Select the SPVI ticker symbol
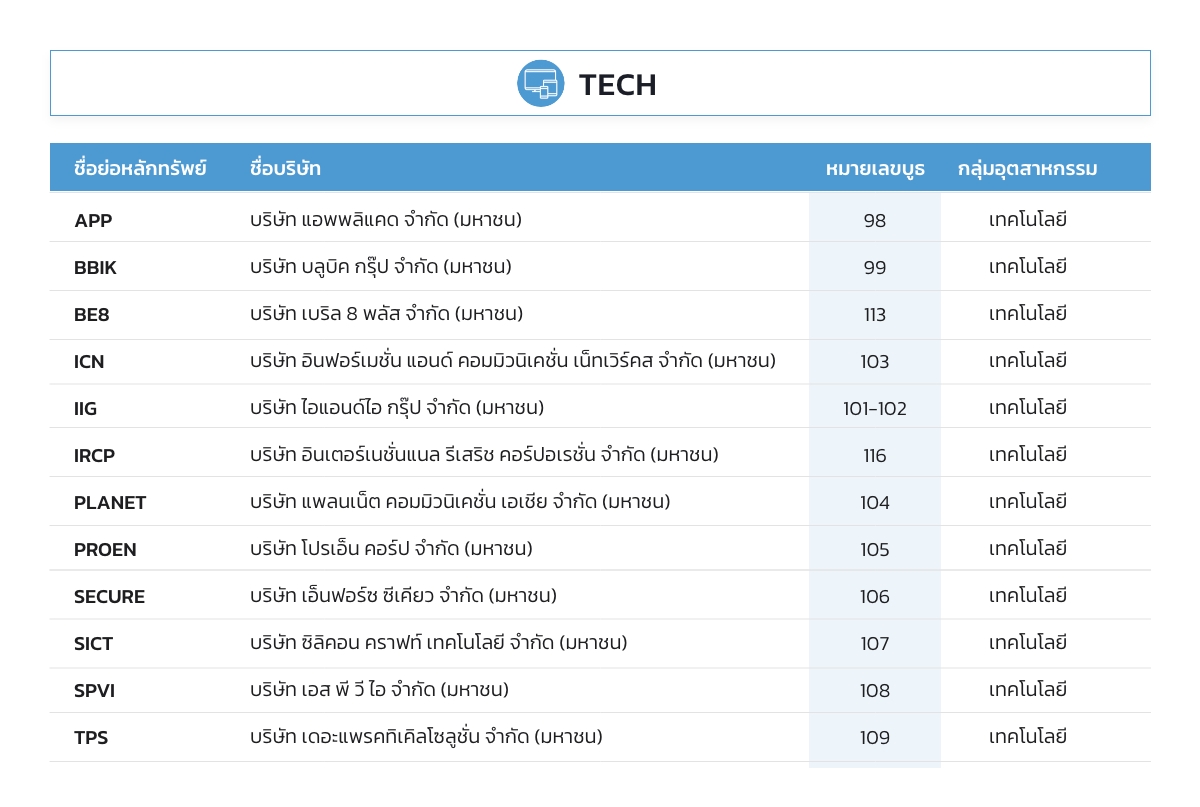 tap(94, 690)
